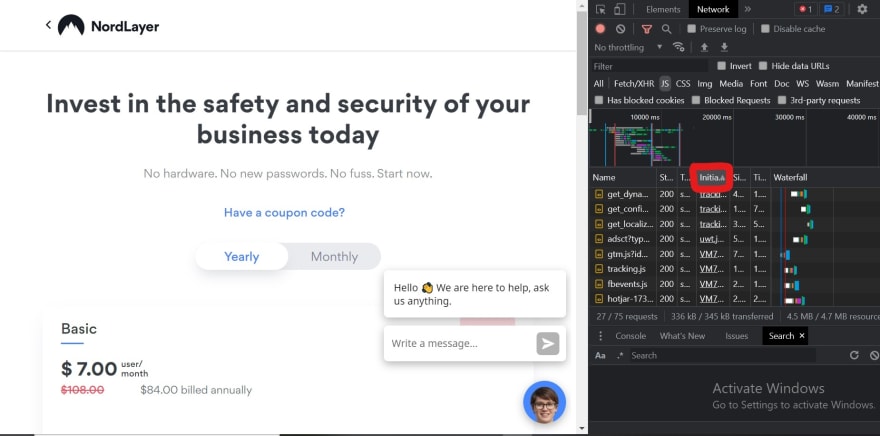Toggle the device toolbar icon
The width and height of the screenshot is (880, 436).
click(619, 10)
